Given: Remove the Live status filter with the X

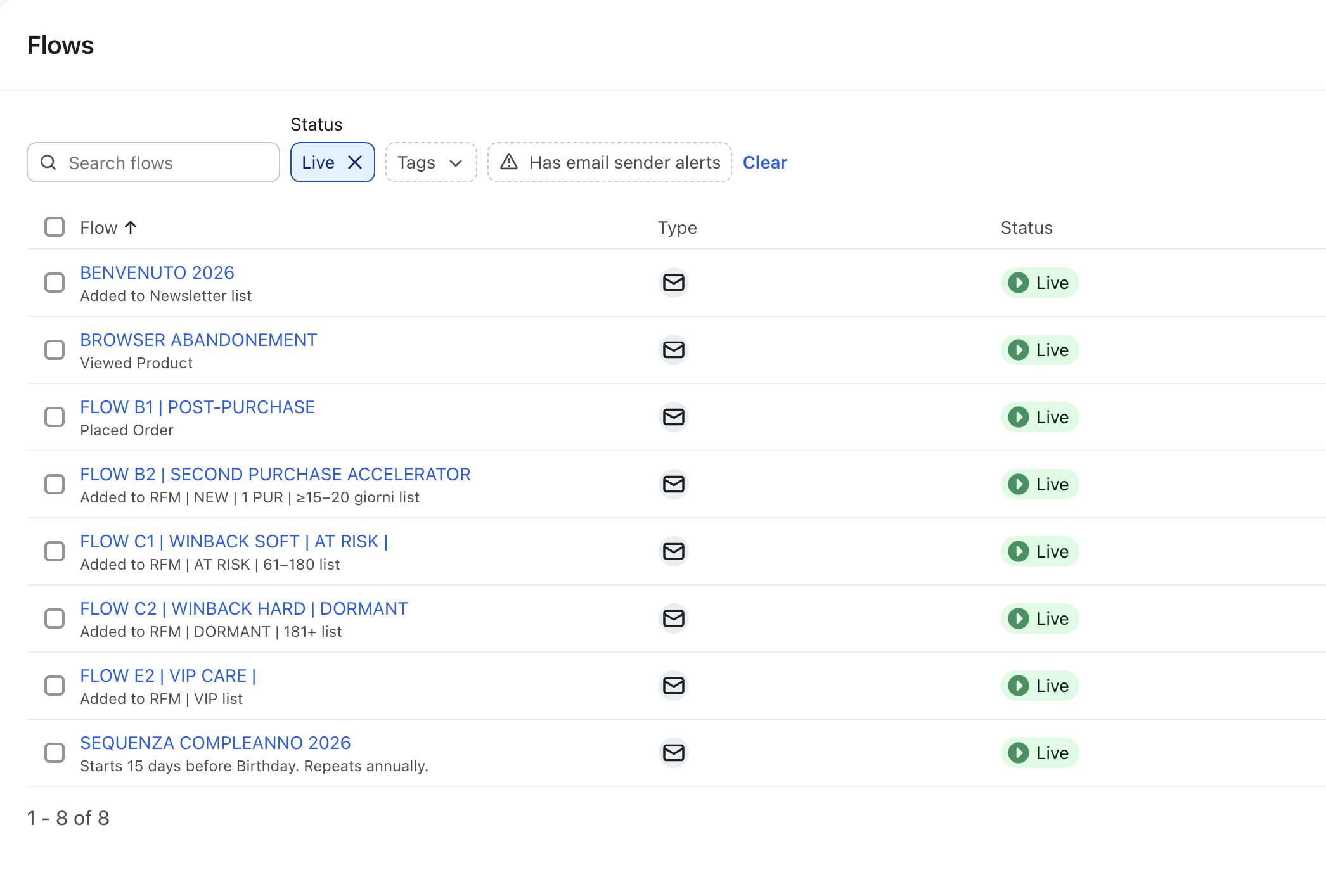Looking at the screenshot, I should pyautogui.click(x=355, y=163).
